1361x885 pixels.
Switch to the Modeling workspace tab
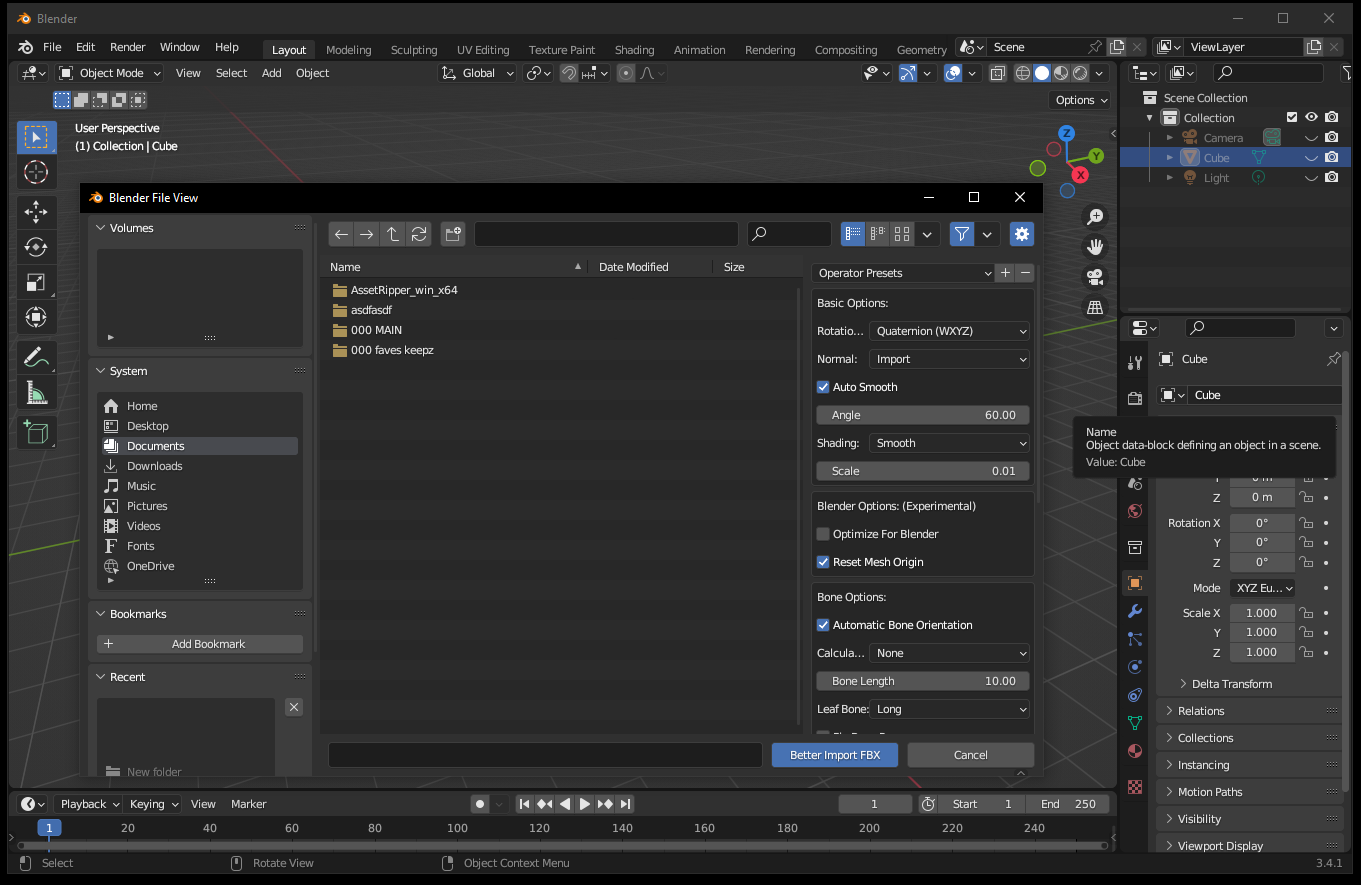tap(348, 50)
